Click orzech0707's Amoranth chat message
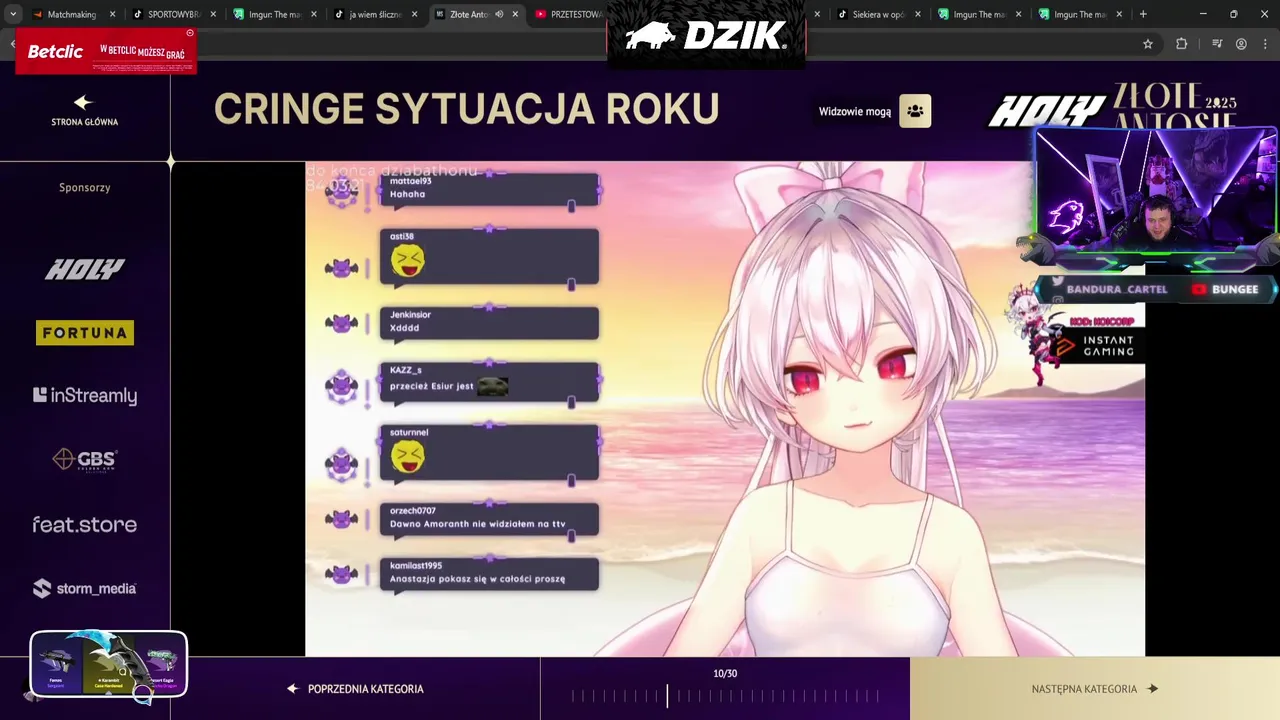 point(489,519)
